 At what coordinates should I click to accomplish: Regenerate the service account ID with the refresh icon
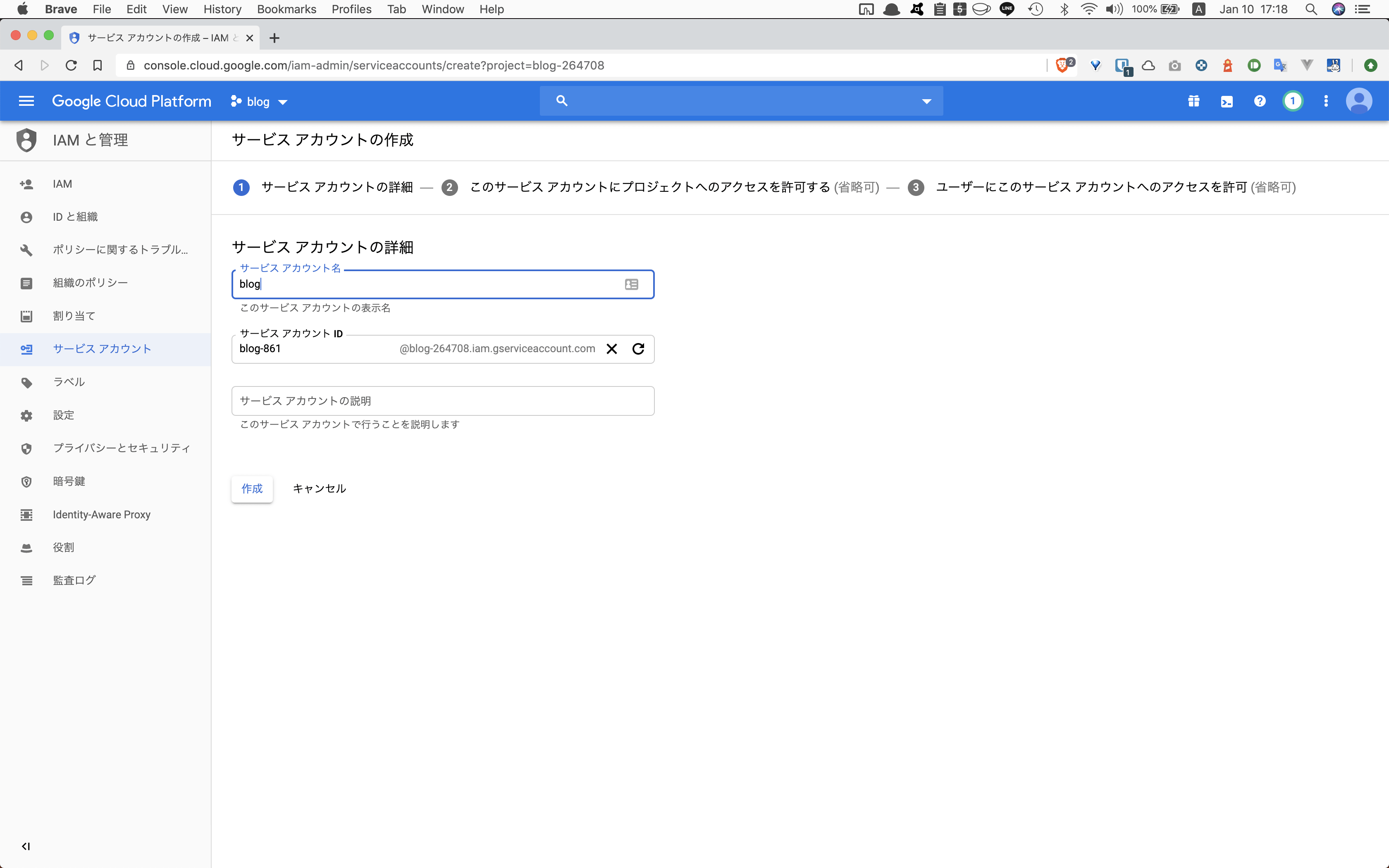point(638,348)
